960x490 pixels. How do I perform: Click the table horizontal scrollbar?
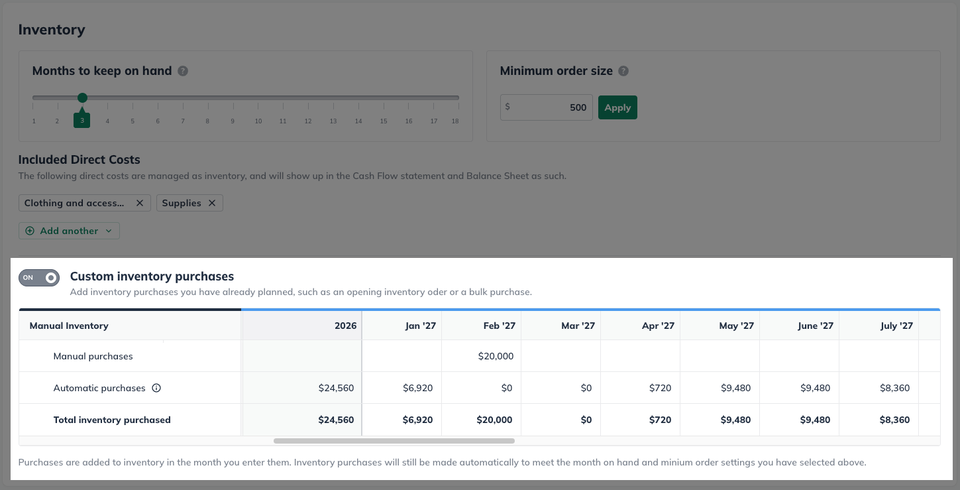(x=394, y=440)
